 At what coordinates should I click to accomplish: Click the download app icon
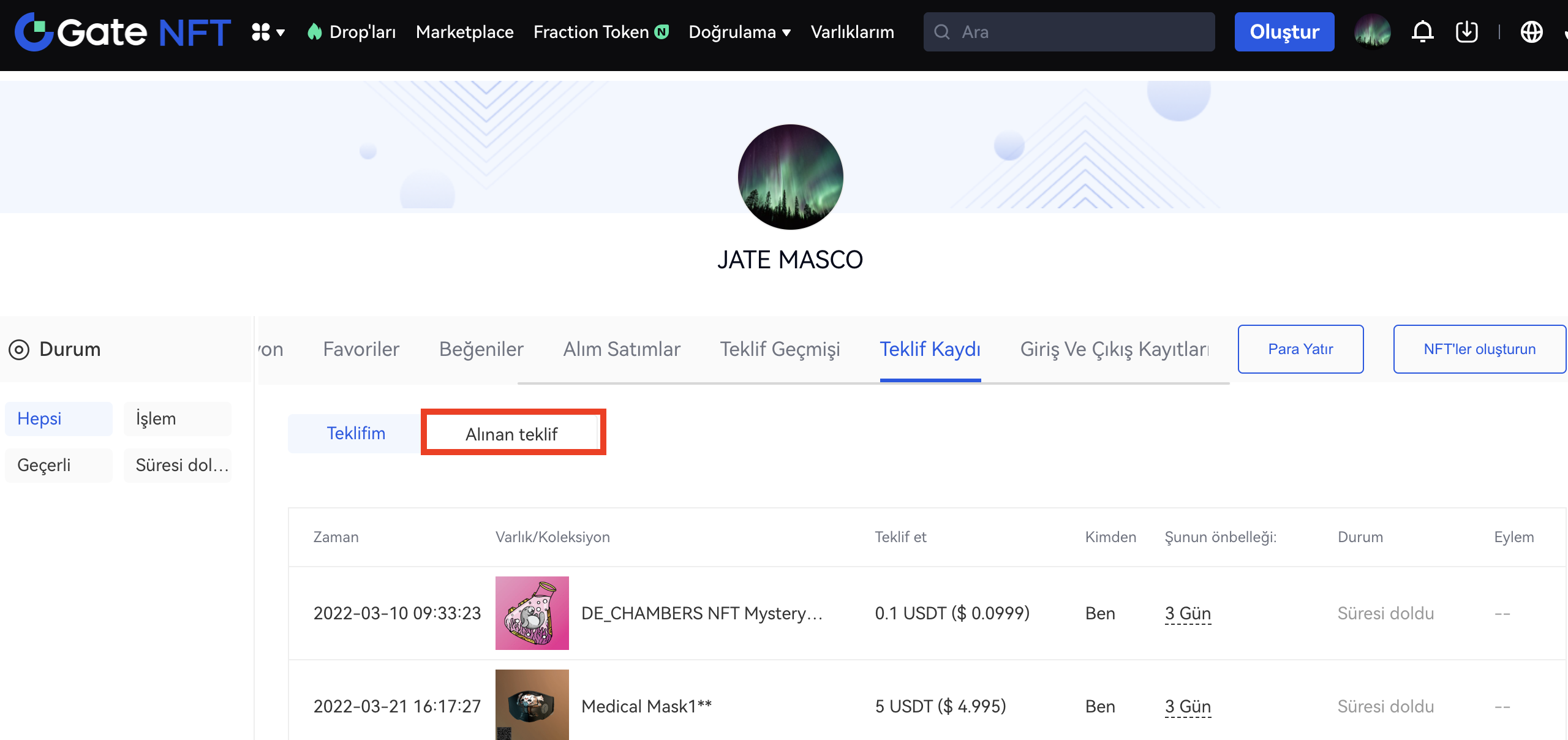click(1466, 32)
